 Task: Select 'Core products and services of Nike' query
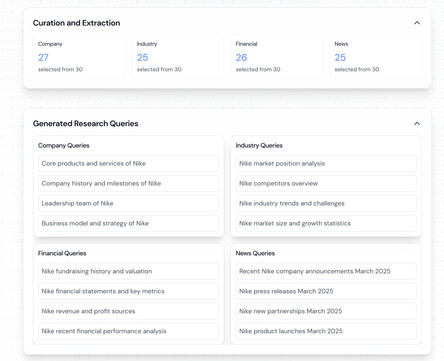[128, 163]
